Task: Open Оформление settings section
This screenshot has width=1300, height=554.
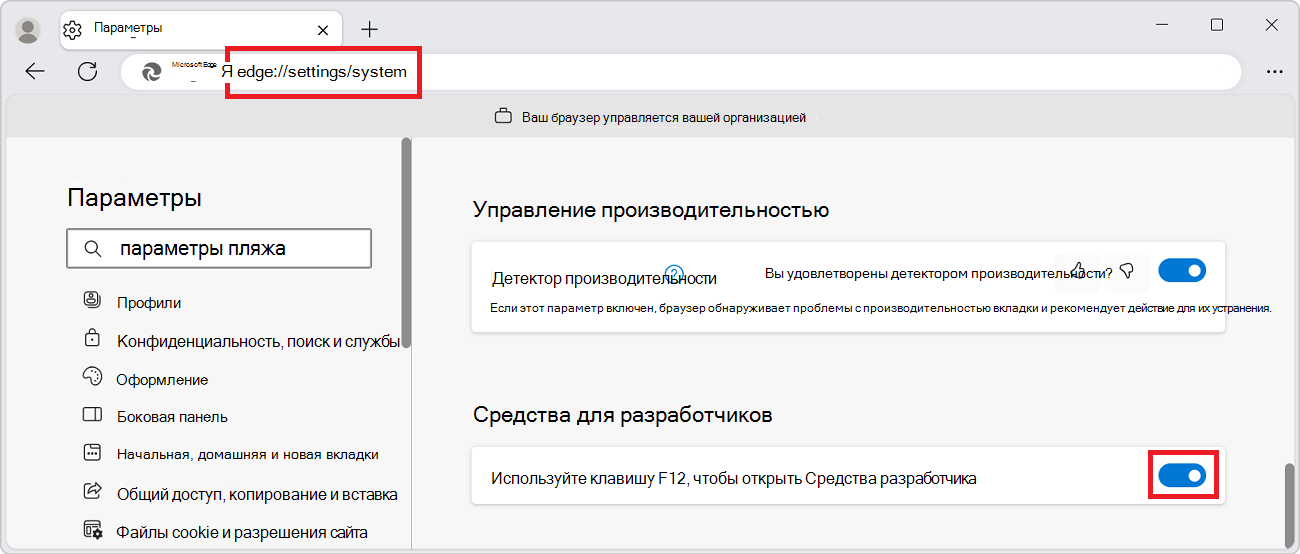Action: (x=163, y=380)
